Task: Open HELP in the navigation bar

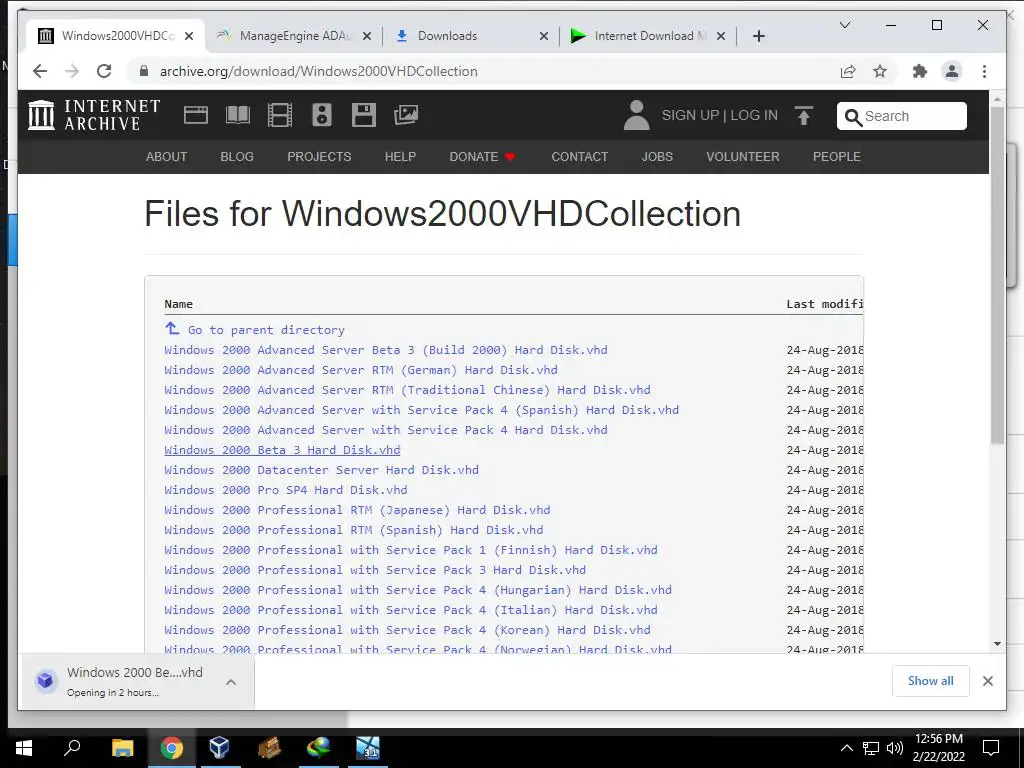Action: (400, 157)
